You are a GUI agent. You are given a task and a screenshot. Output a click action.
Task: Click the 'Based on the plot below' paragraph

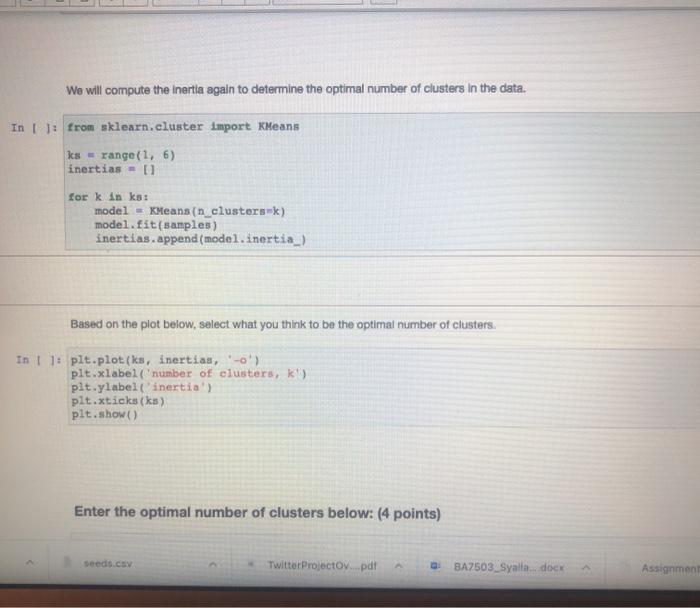(x=283, y=324)
